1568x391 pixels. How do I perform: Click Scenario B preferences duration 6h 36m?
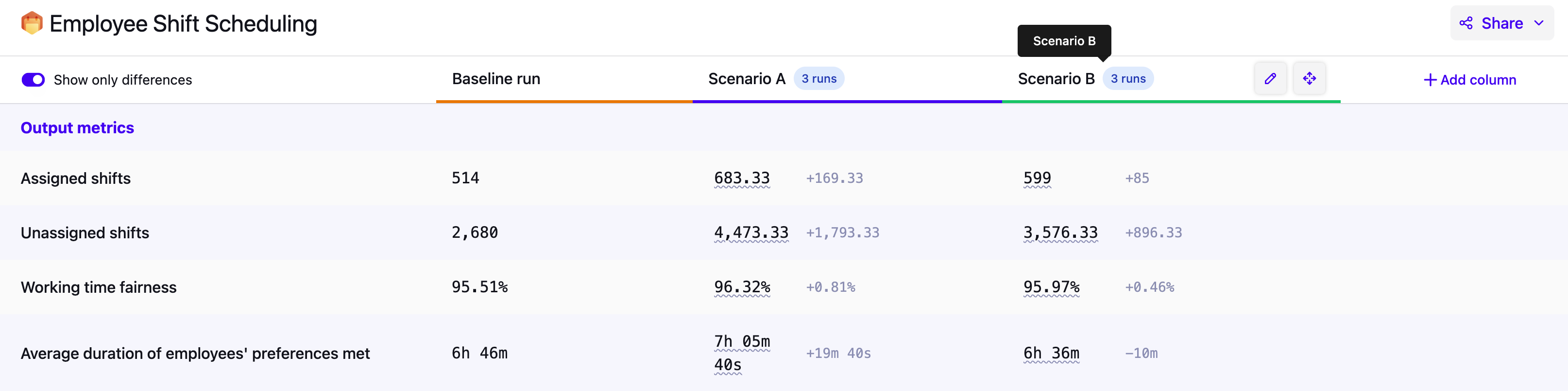[1051, 353]
